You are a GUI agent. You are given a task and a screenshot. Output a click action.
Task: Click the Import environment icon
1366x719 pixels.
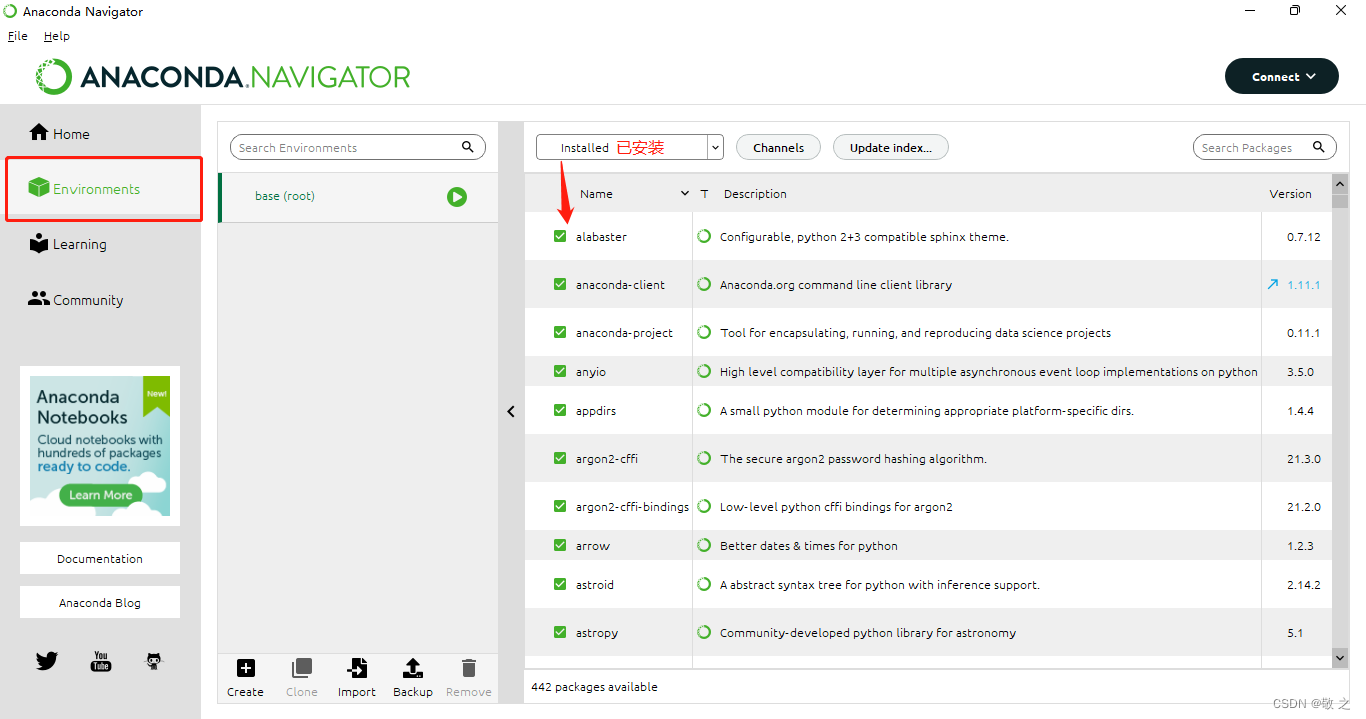(x=356, y=668)
